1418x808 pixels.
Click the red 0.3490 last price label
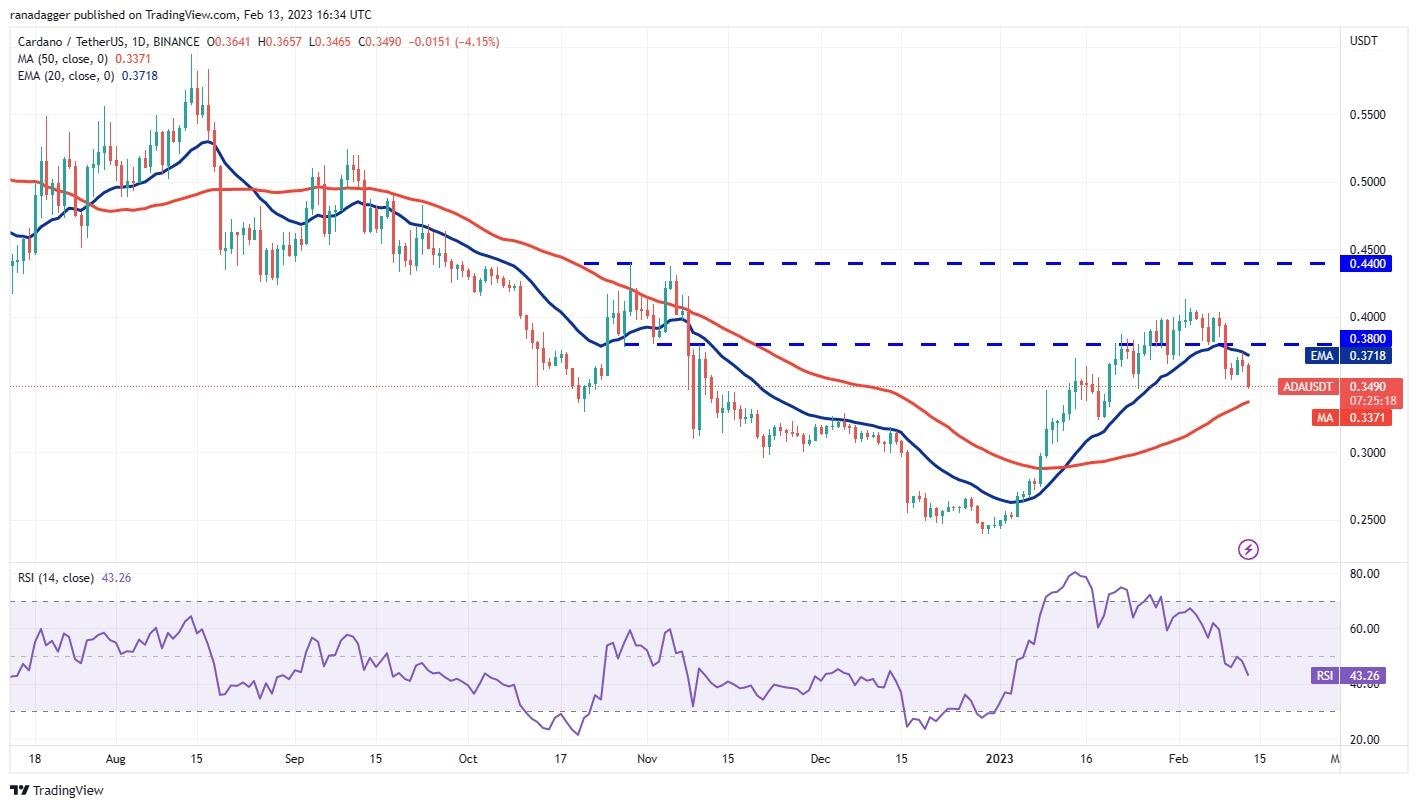click(1367, 386)
